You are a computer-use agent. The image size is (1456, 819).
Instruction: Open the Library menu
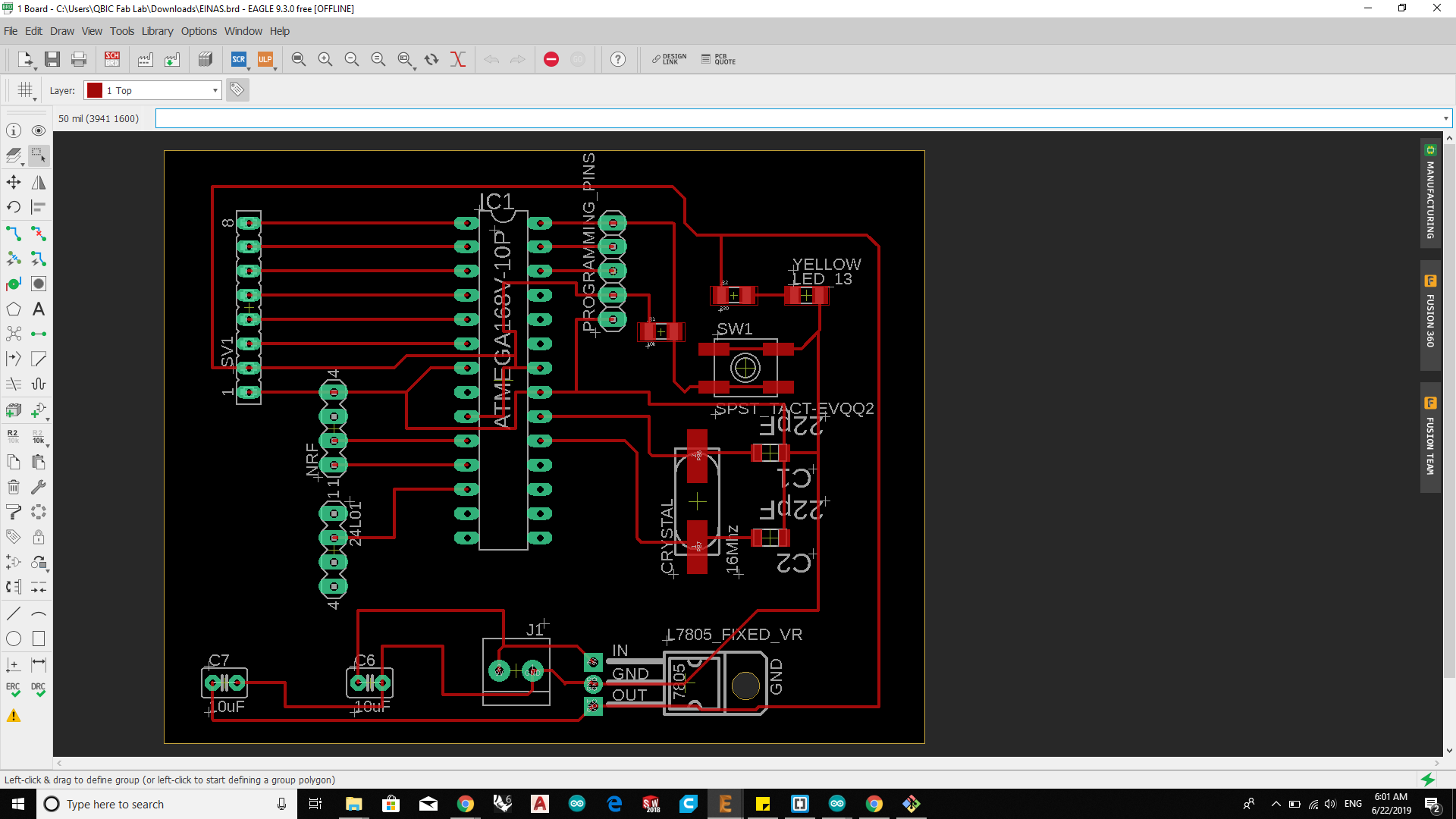157,31
